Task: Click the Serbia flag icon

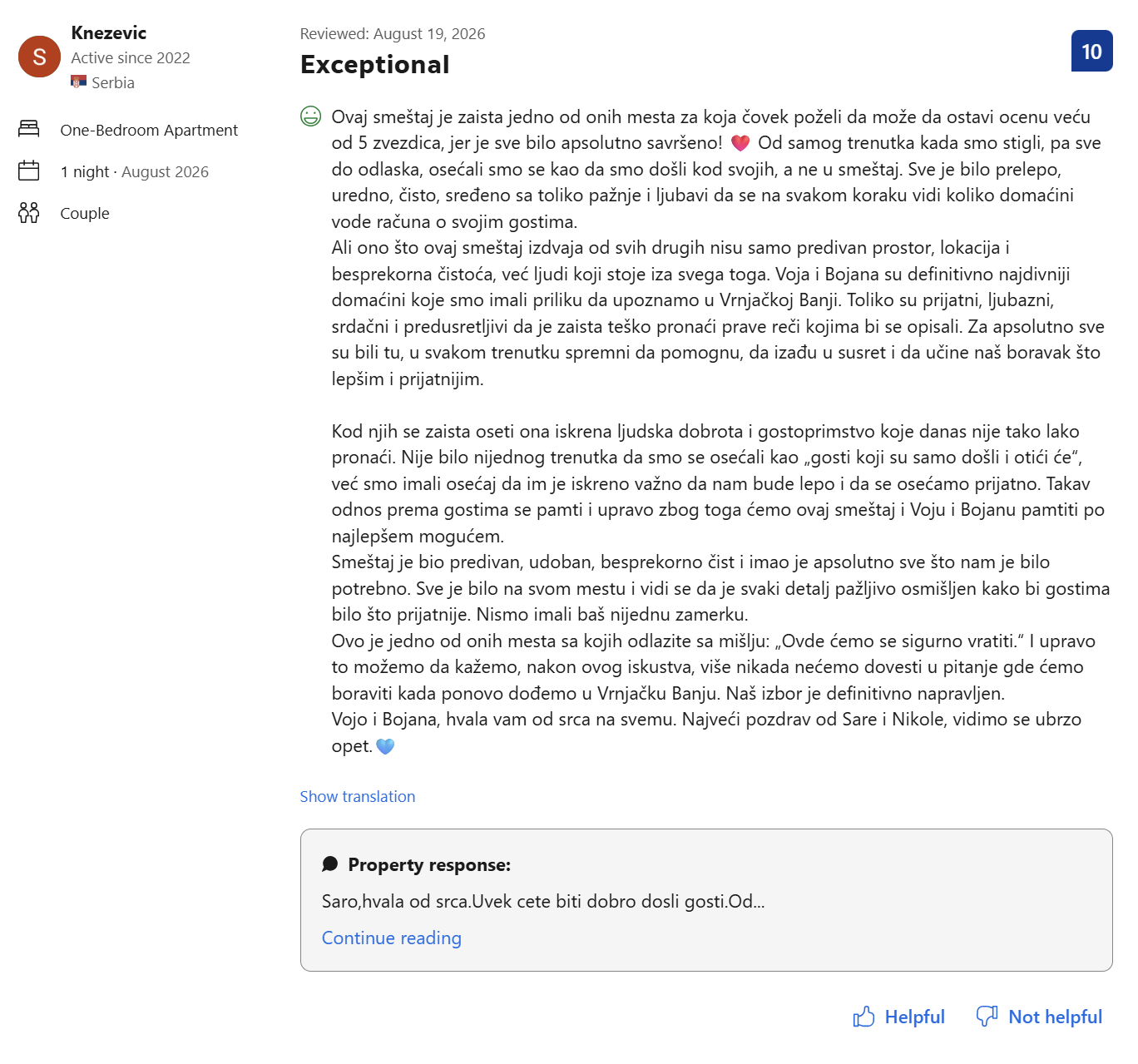Action: [79, 82]
